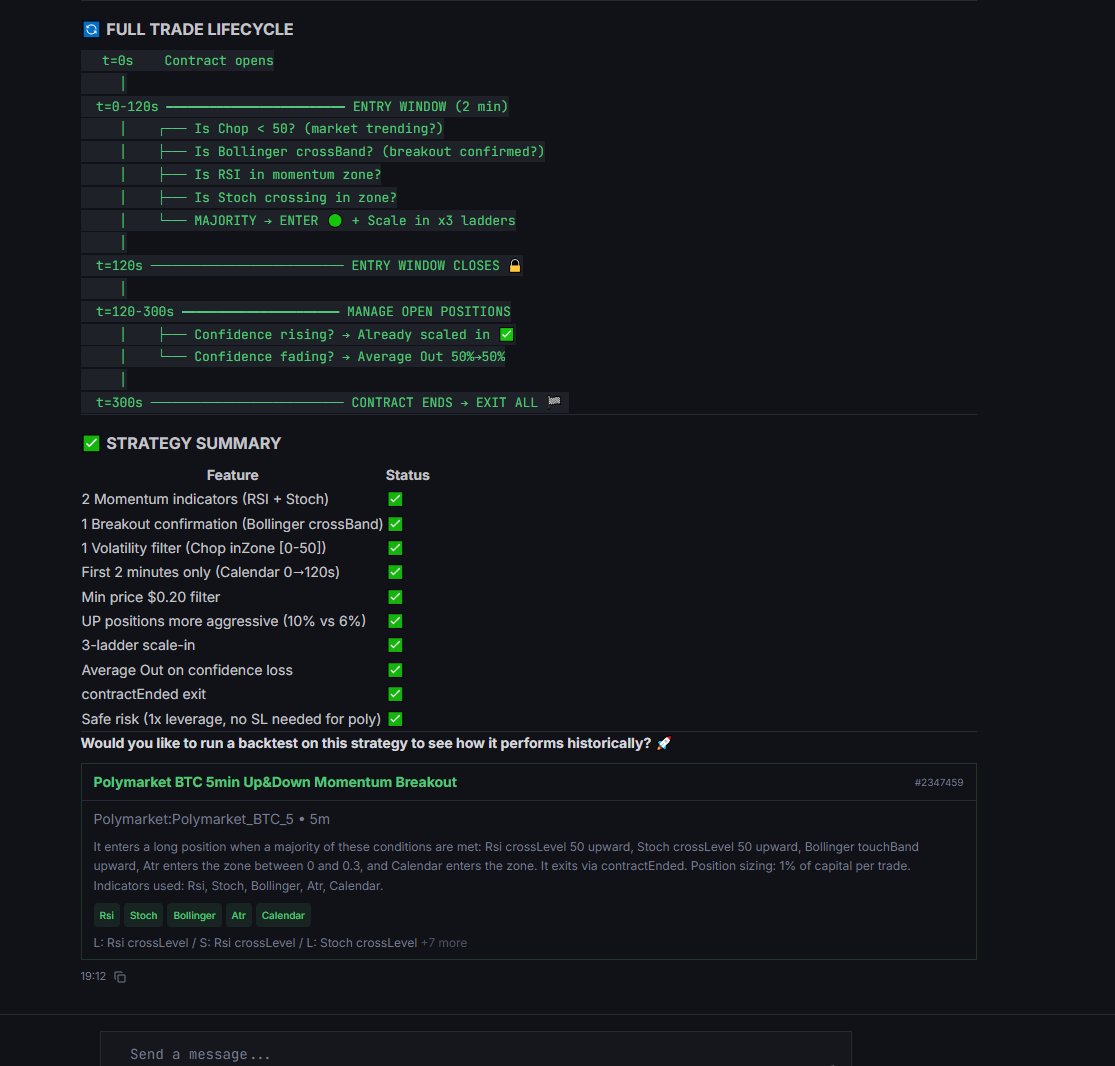This screenshot has width=1115, height=1066.
Task: Click 'Is Bollinger crossBand?' line
Action: 369,151
